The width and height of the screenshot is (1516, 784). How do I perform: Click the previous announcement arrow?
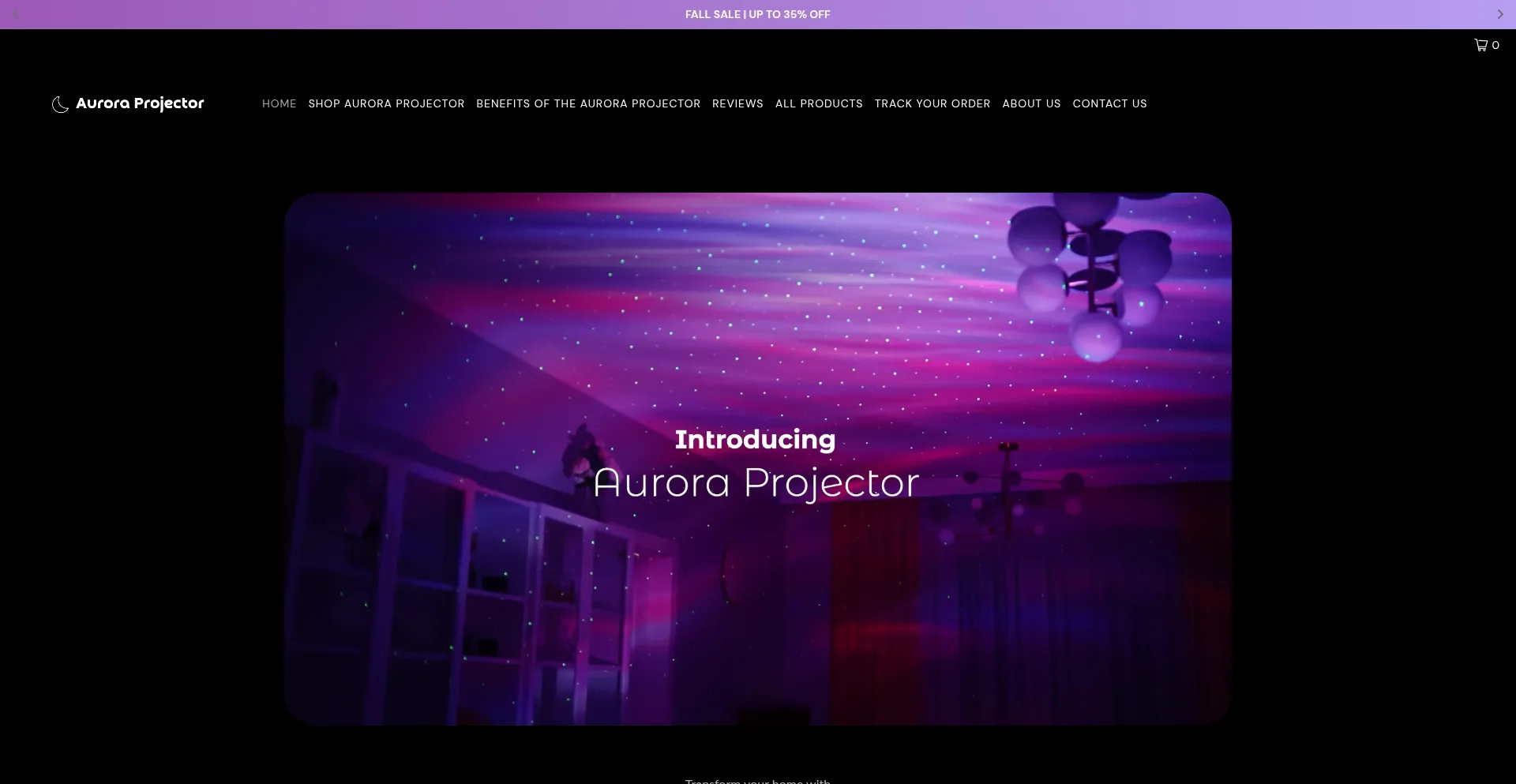click(16, 14)
